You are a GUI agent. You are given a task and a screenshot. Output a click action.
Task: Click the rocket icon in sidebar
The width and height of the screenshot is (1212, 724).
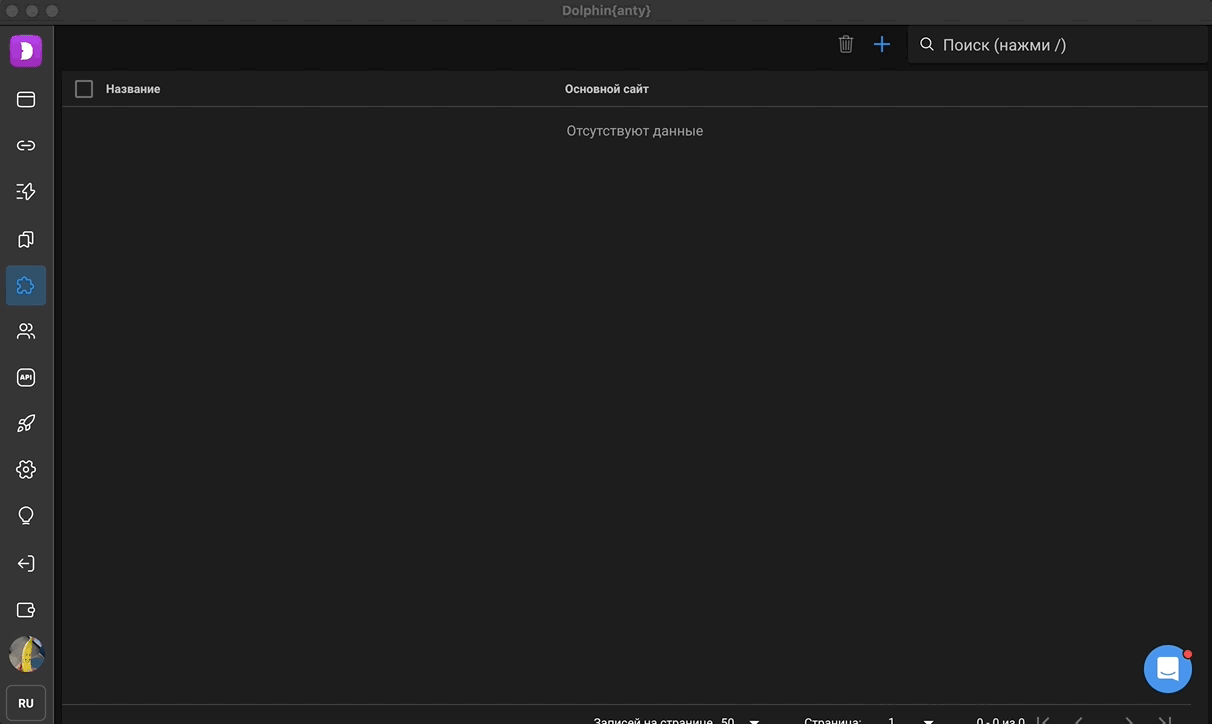26,424
